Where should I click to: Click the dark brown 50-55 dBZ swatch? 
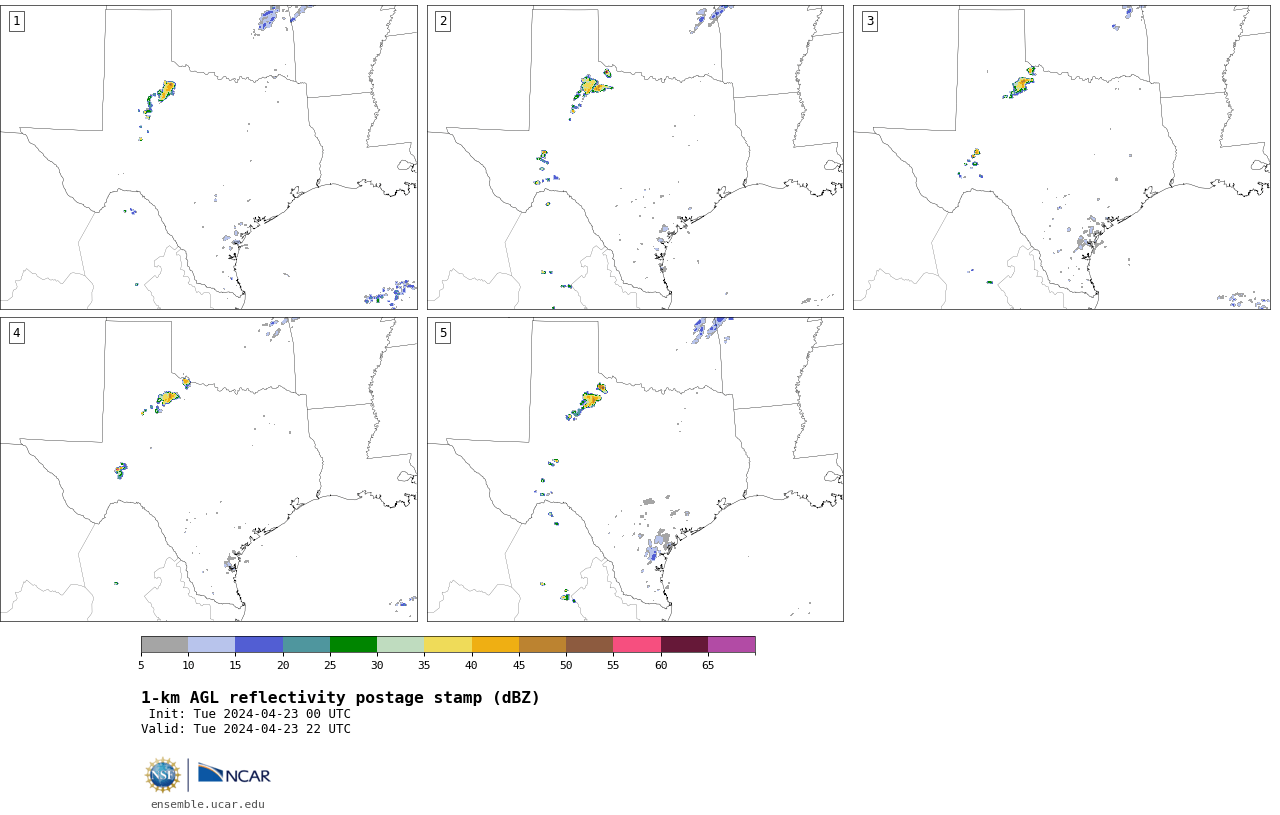(x=589, y=644)
